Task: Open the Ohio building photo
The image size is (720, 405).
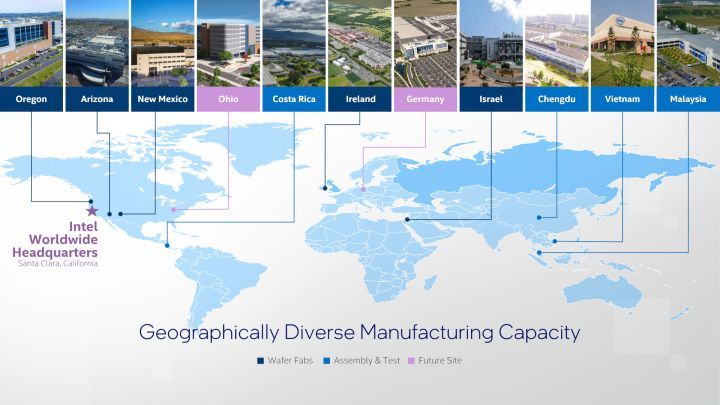Action: [x=228, y=43]
